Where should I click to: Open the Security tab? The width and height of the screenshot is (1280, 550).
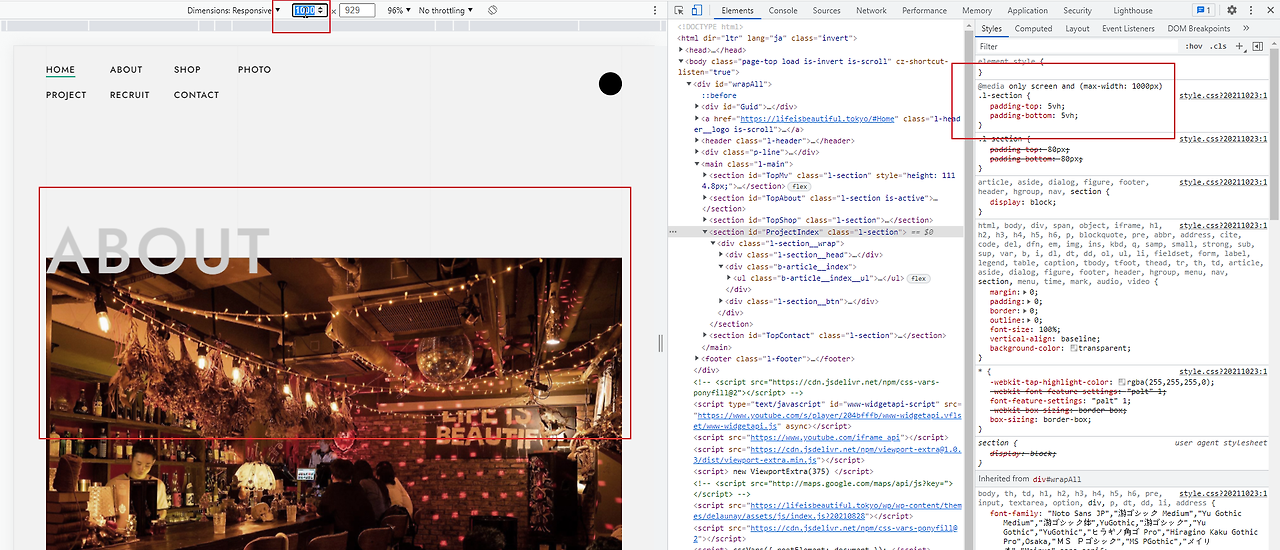point(1078,10)
